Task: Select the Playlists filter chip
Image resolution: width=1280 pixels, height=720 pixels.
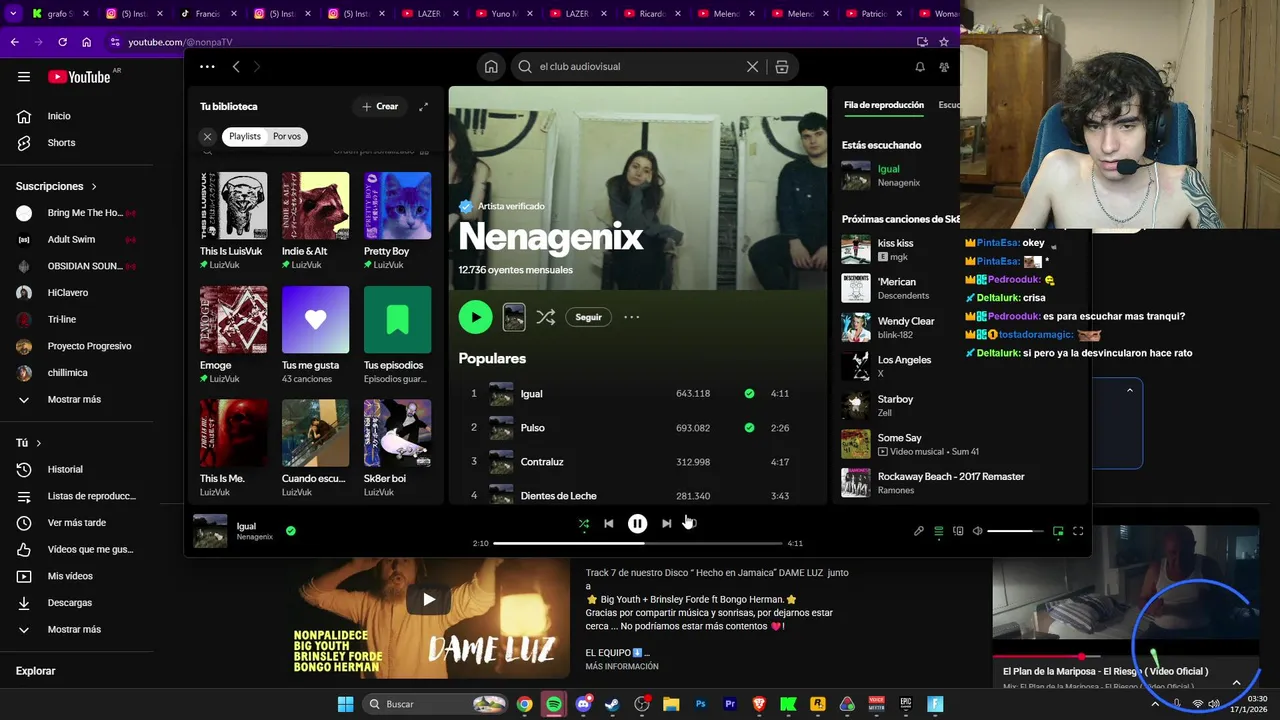Action: (x=244, y=137)
